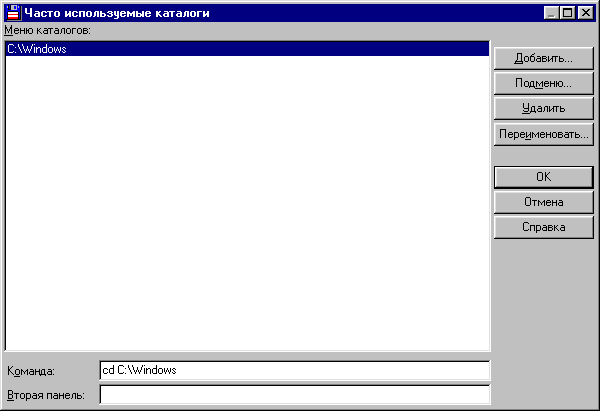
Task: Delete the entry with the Удалить button
Action: 544,109
